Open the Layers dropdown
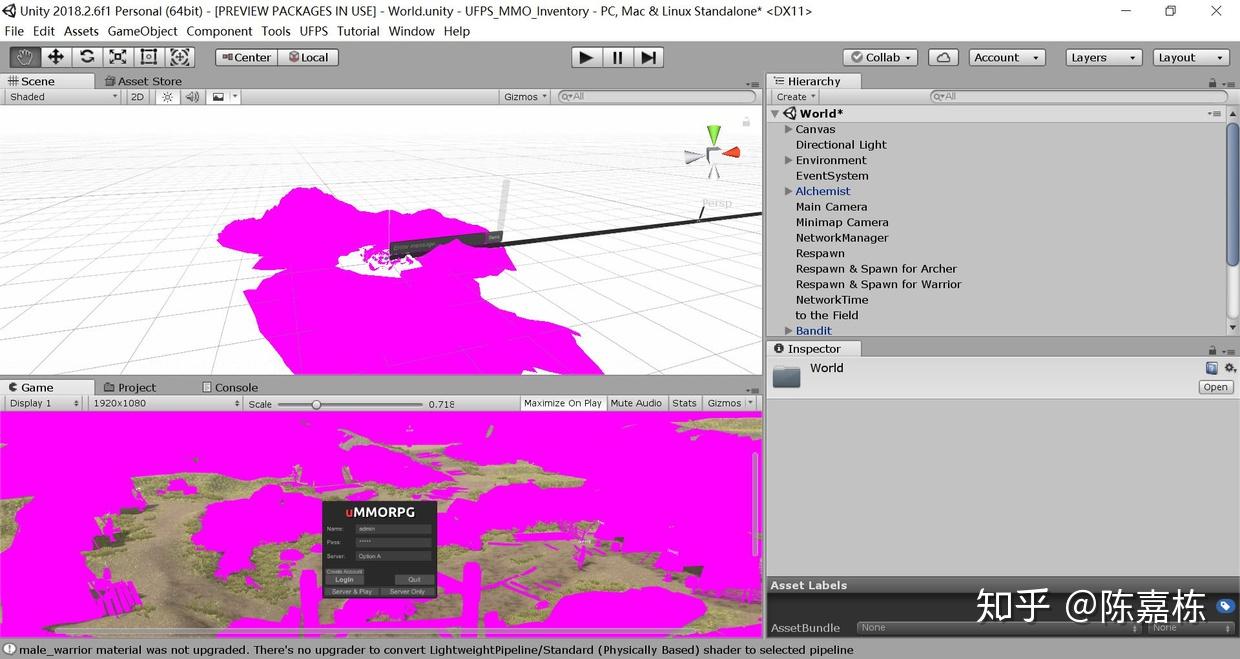This screenshot has width=1240, height=659. (x=1102, y=57)
